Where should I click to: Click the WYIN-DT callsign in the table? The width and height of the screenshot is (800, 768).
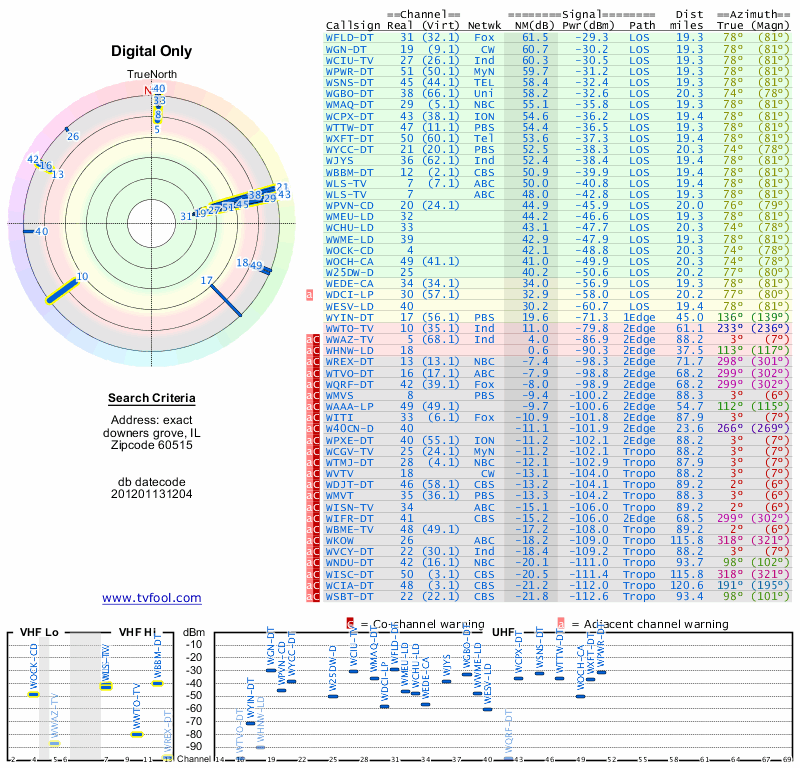coord(349,317)
